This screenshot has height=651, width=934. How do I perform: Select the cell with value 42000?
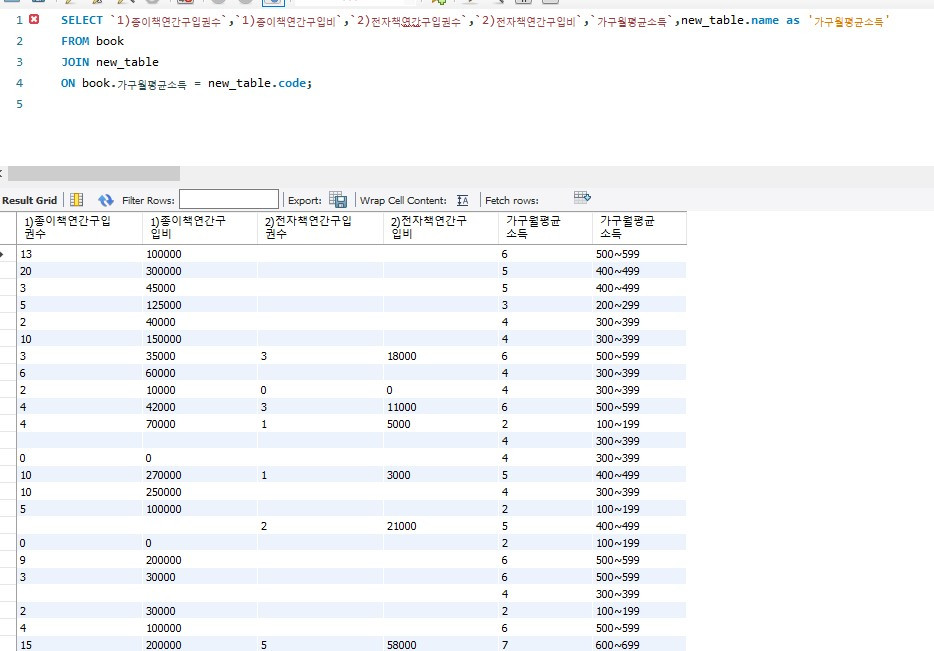tap(200, 407)
